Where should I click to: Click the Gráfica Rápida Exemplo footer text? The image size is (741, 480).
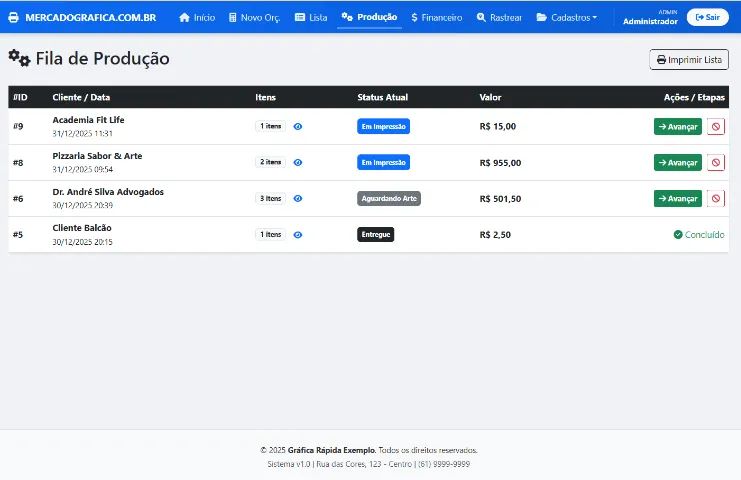pyautogui.click(x=331, y=450)
